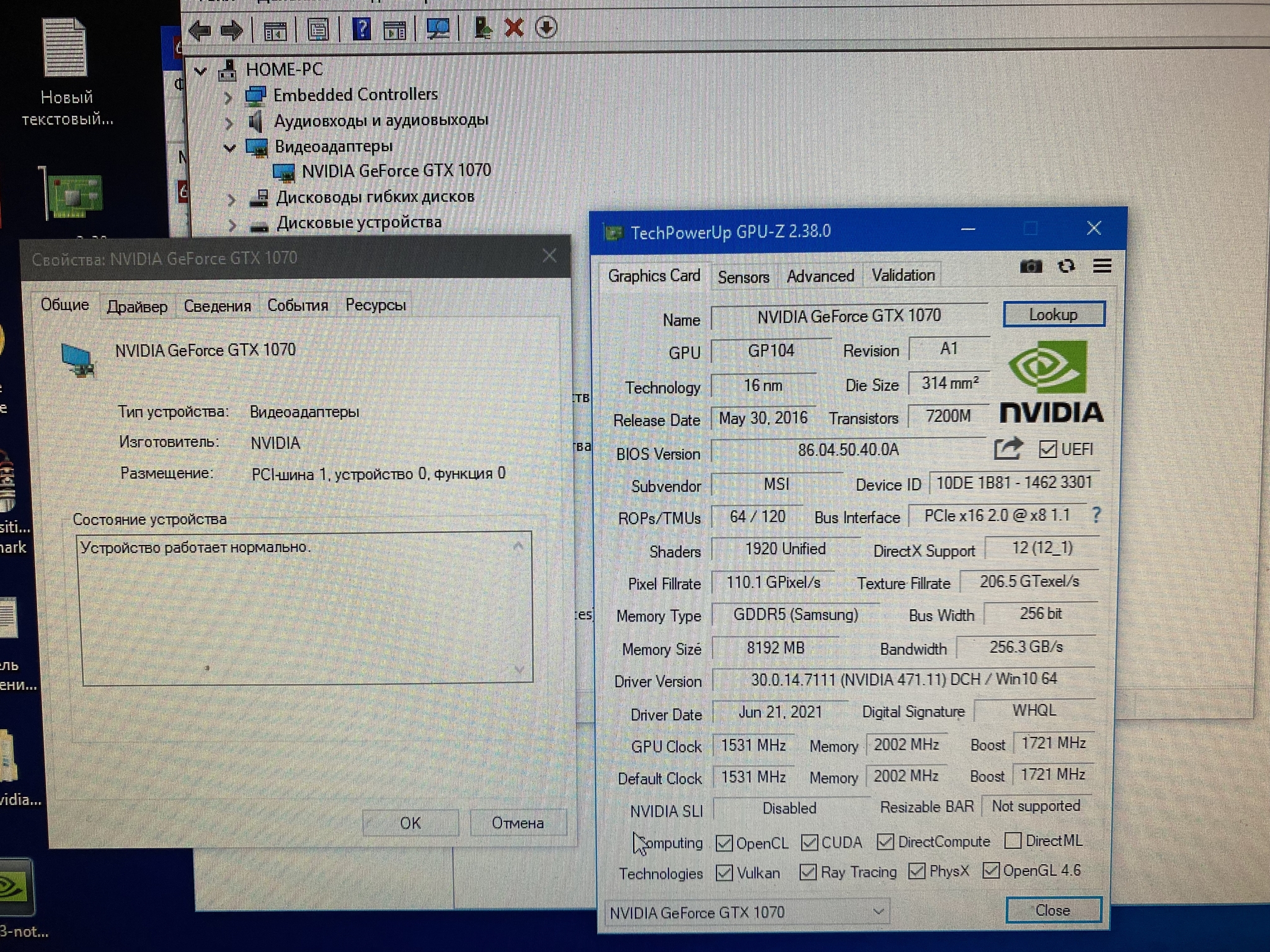Toggle the DirectML checkbox
This screenshot has width=1270, height=952.
[x=1013, y=840]
